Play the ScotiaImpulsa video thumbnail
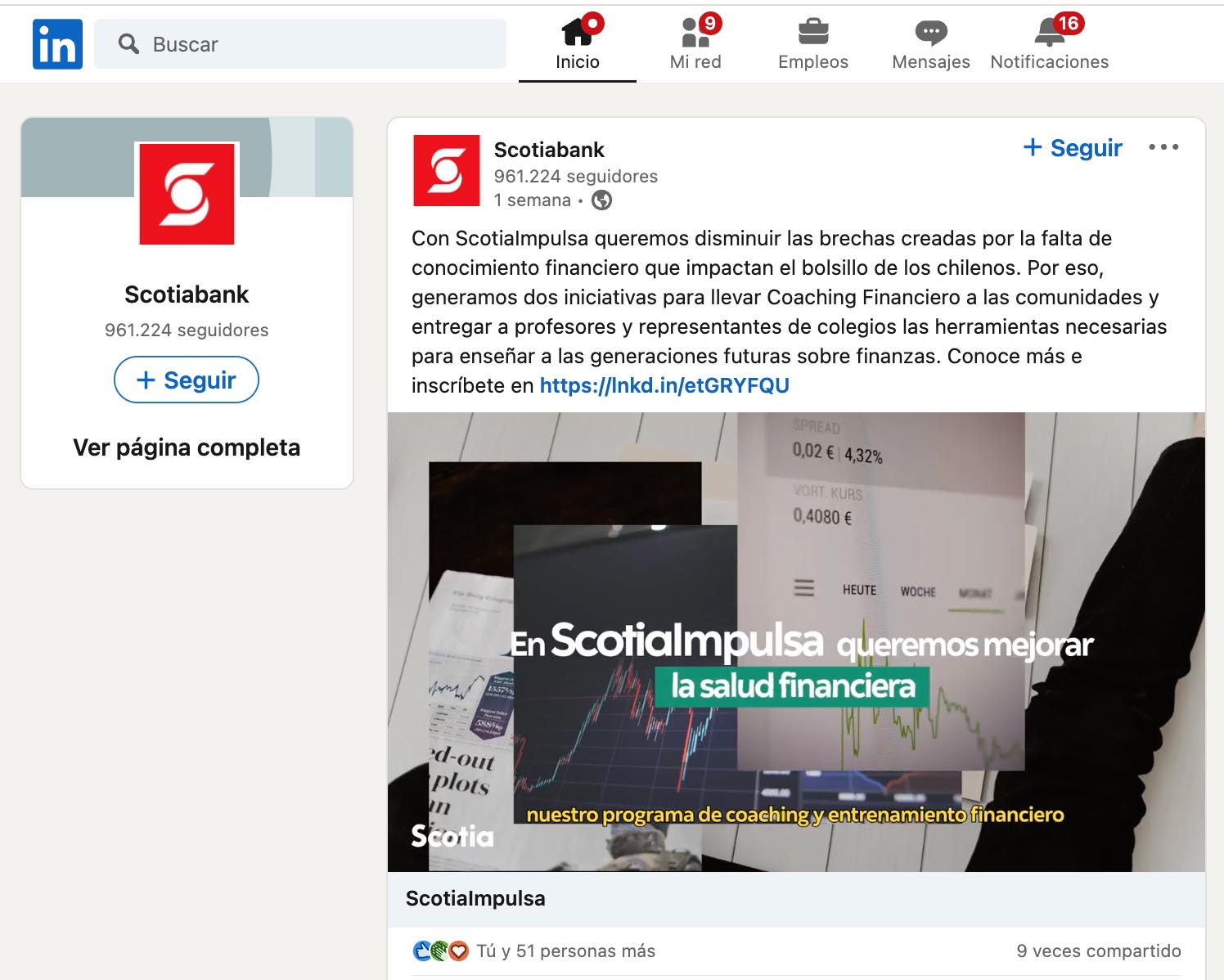The image size is (1224, 980). [x=795, y=641]
